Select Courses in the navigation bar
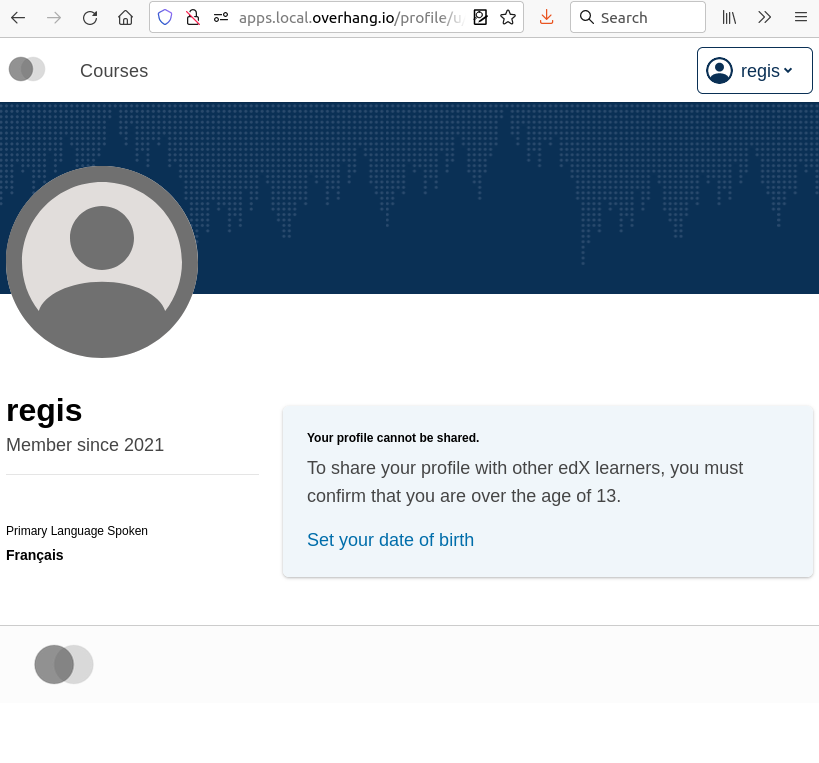 (x=114, y=71)
